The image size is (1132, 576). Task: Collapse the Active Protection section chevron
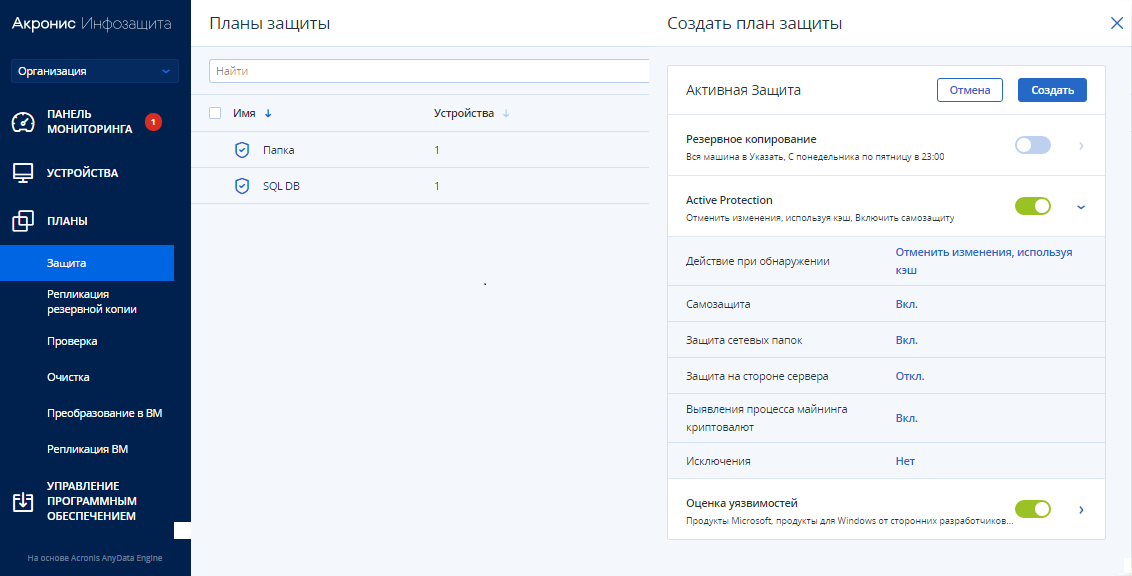point(1081,207)
